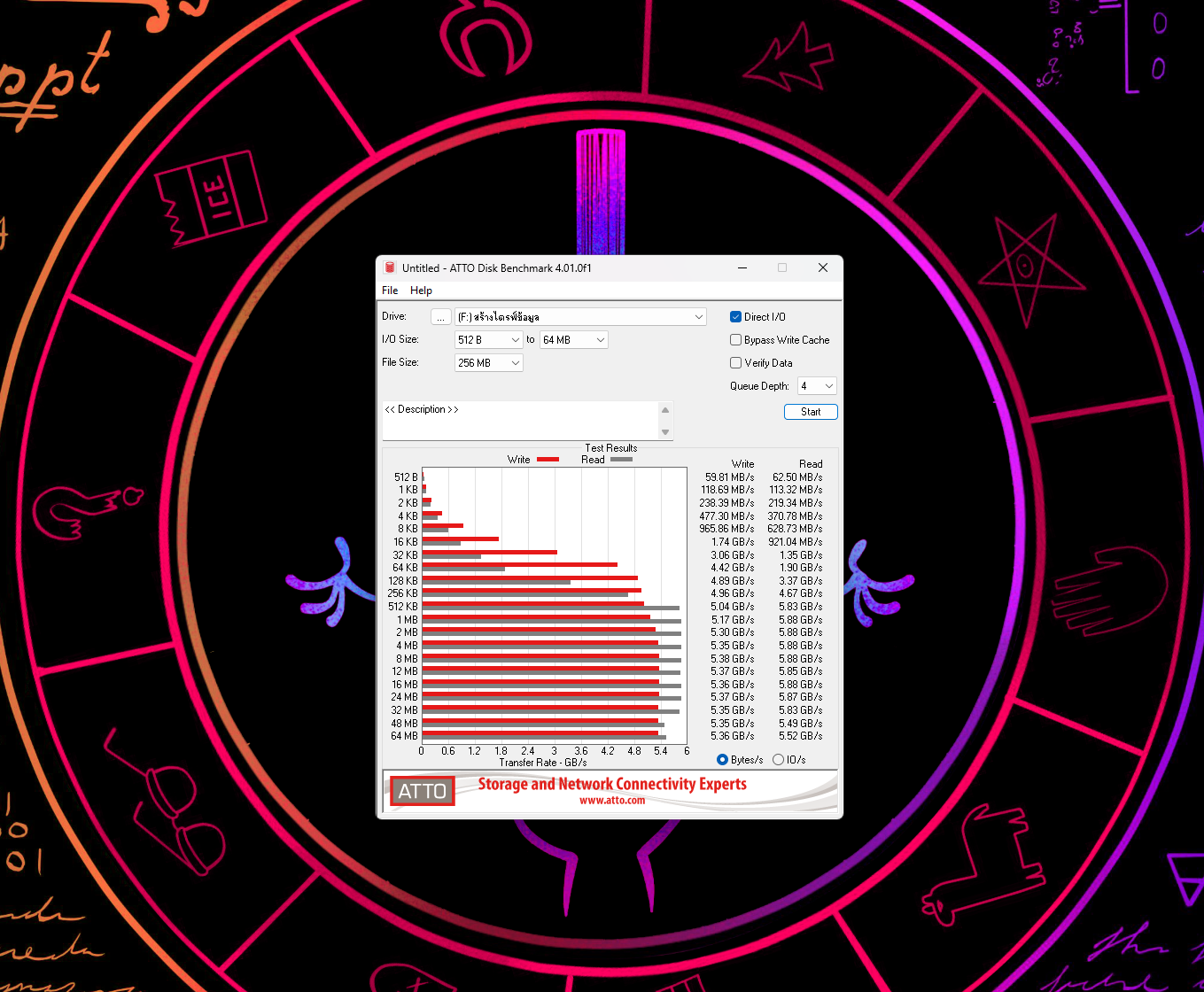Click the 64 MB write result '5.36 GB/s'
Image resolution: width=1204 pixels, height=992 pixels.
click(x=733, y=736)
